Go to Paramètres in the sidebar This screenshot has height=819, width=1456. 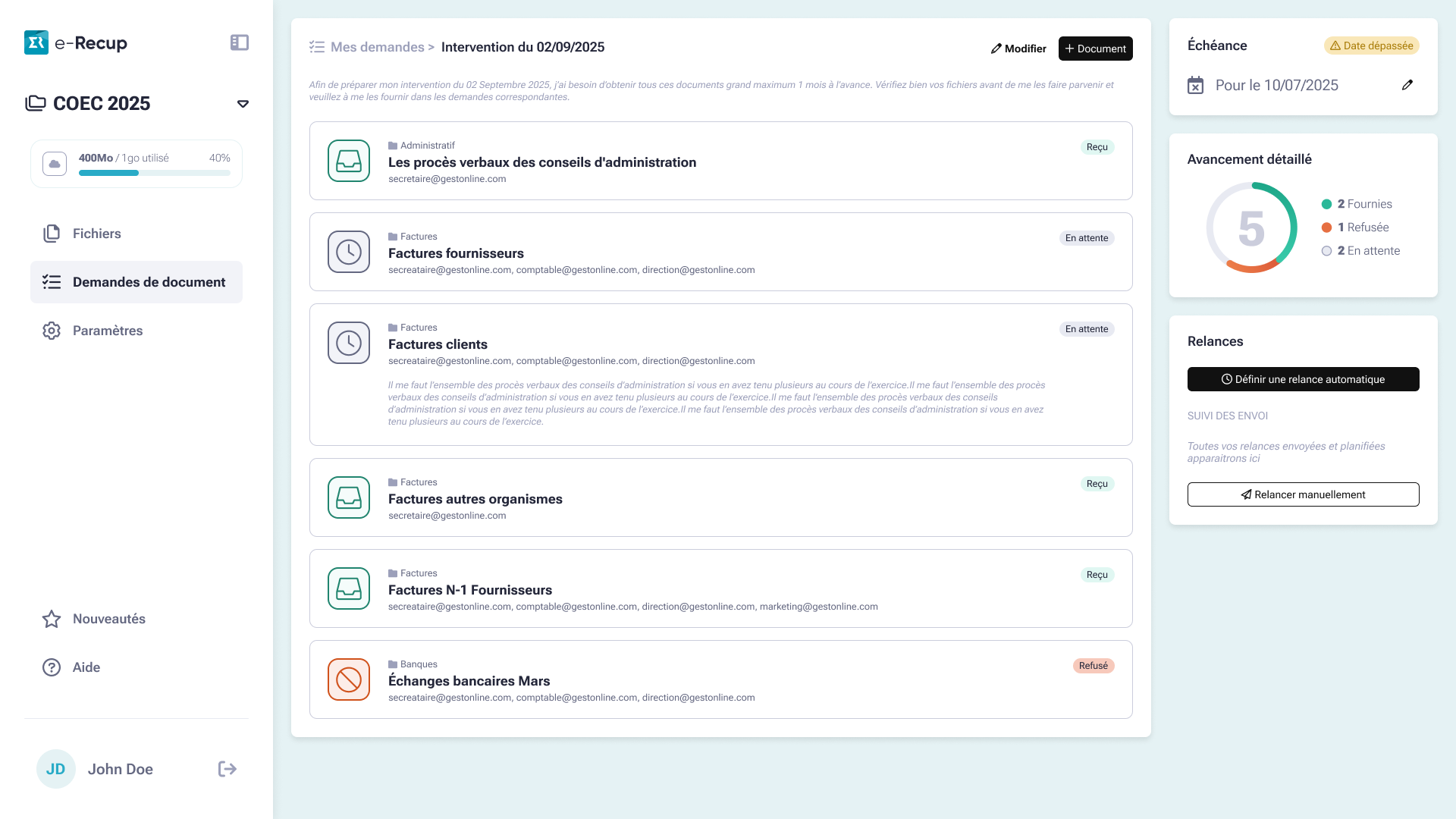(108, 331)
